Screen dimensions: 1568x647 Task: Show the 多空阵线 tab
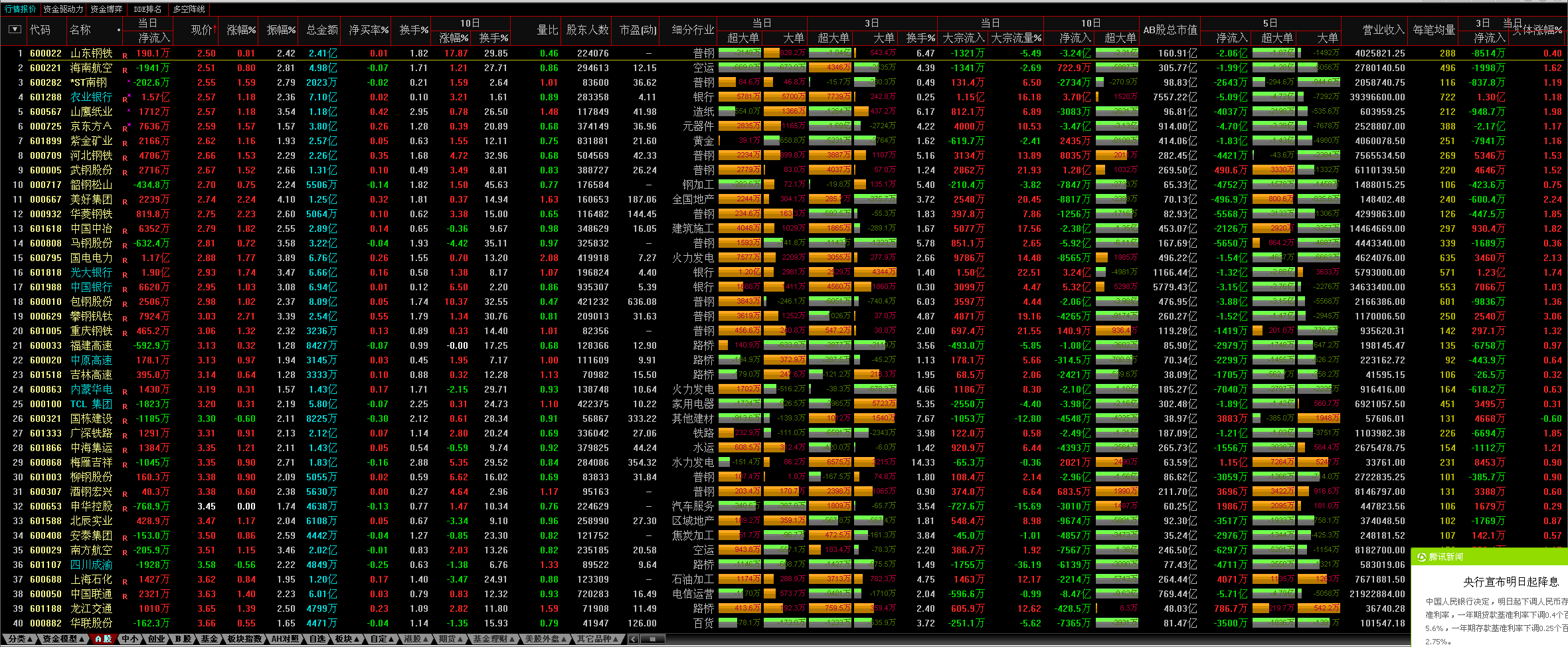pos(189,9)
